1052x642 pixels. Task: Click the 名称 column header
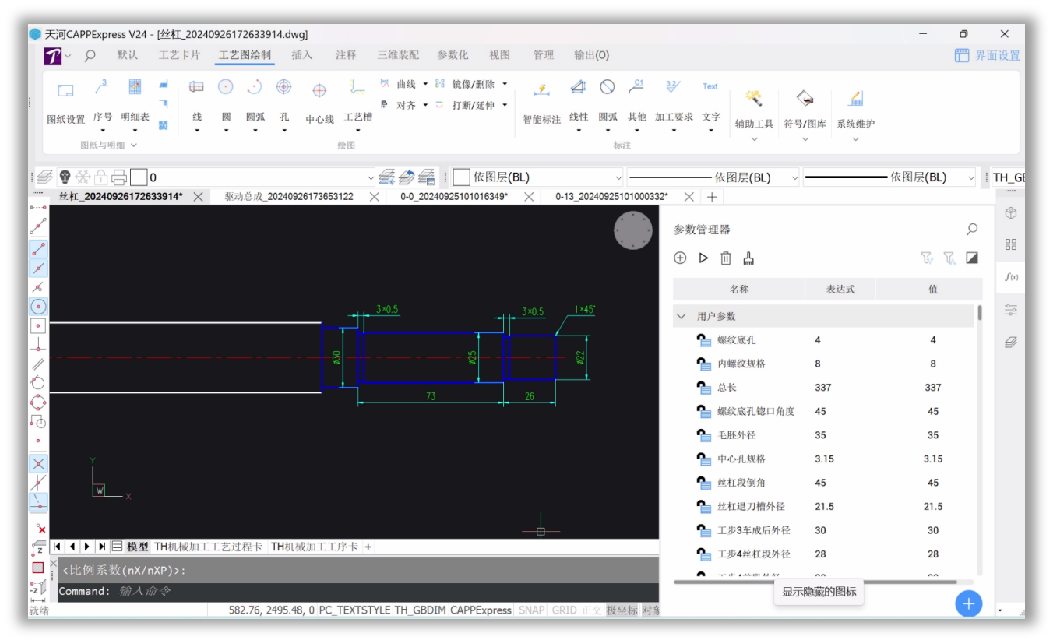point(739,289)
